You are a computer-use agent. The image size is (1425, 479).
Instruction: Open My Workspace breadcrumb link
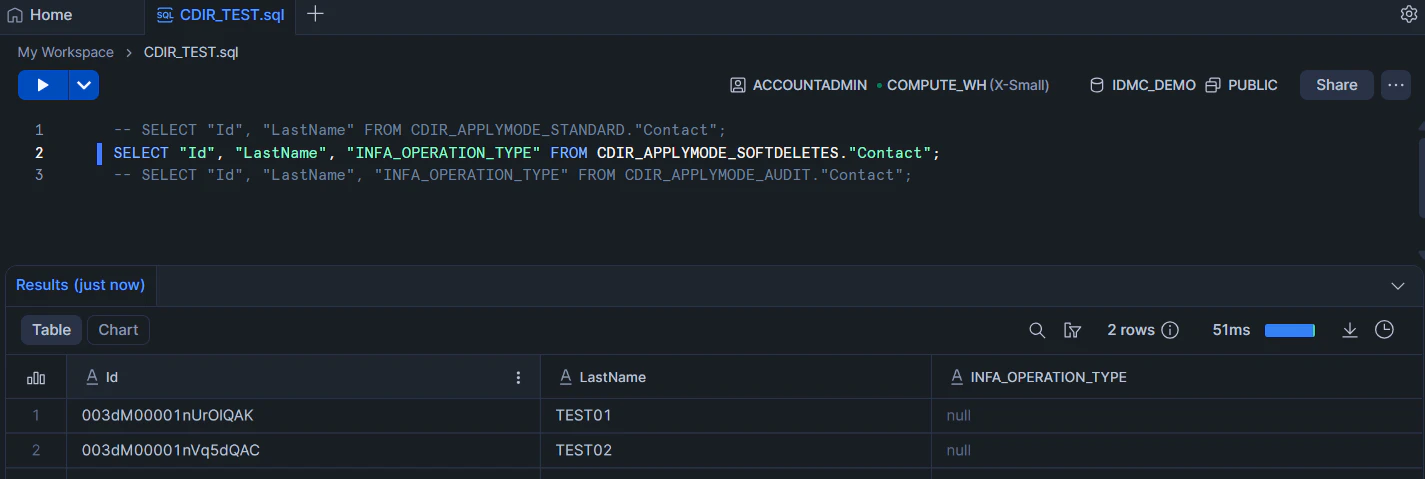pyautogui.click(x=66, y=52)
